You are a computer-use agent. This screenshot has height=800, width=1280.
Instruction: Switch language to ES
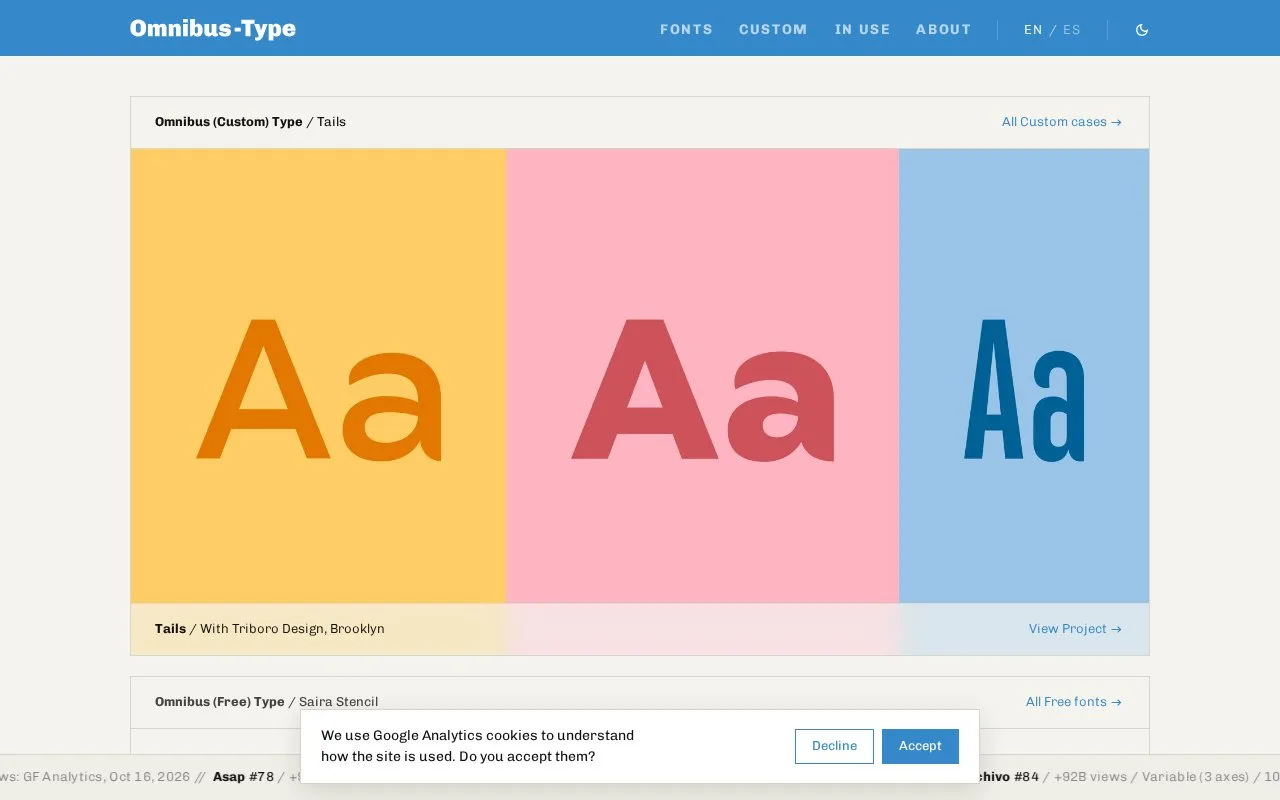tap(1072, 30)
